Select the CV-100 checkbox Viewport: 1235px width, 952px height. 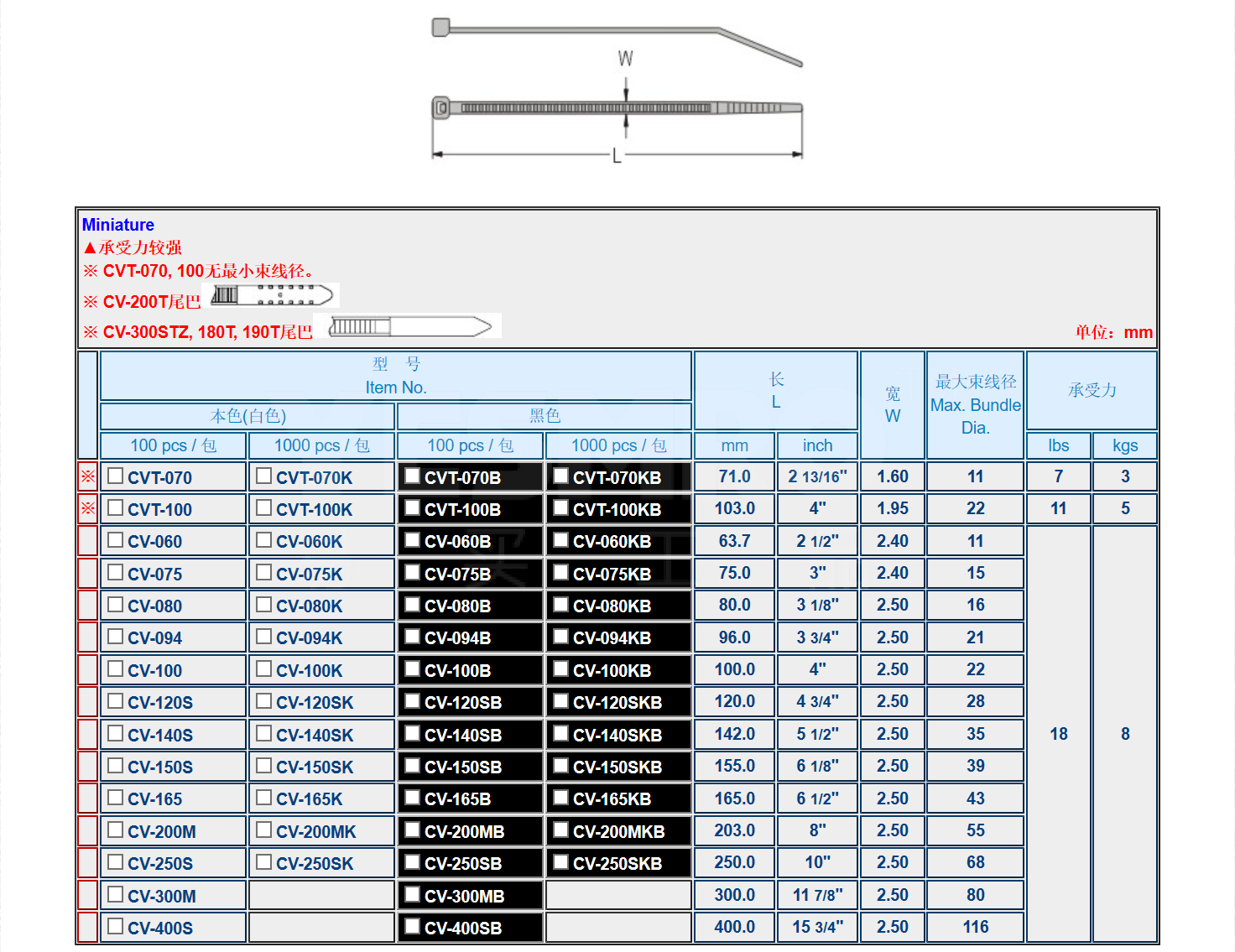tap(116, 668)
